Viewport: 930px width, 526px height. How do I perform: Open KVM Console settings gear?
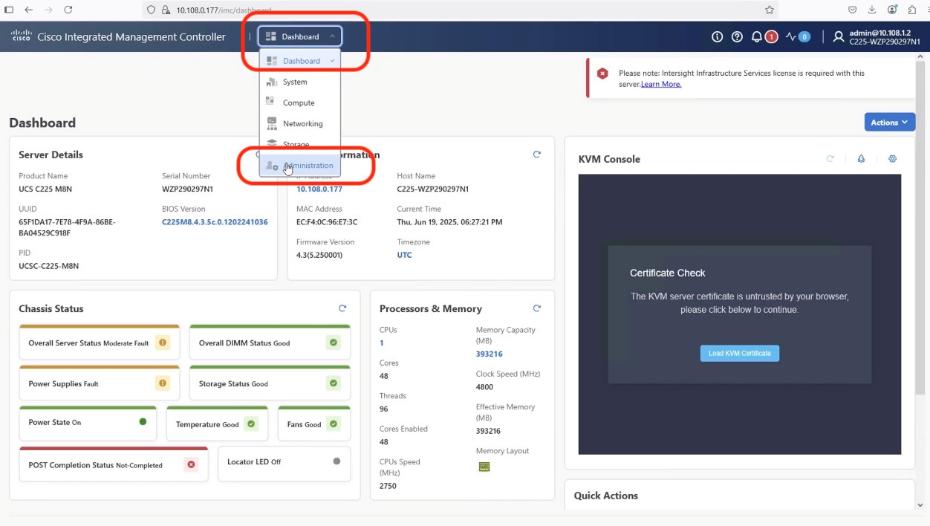(892, 159)
